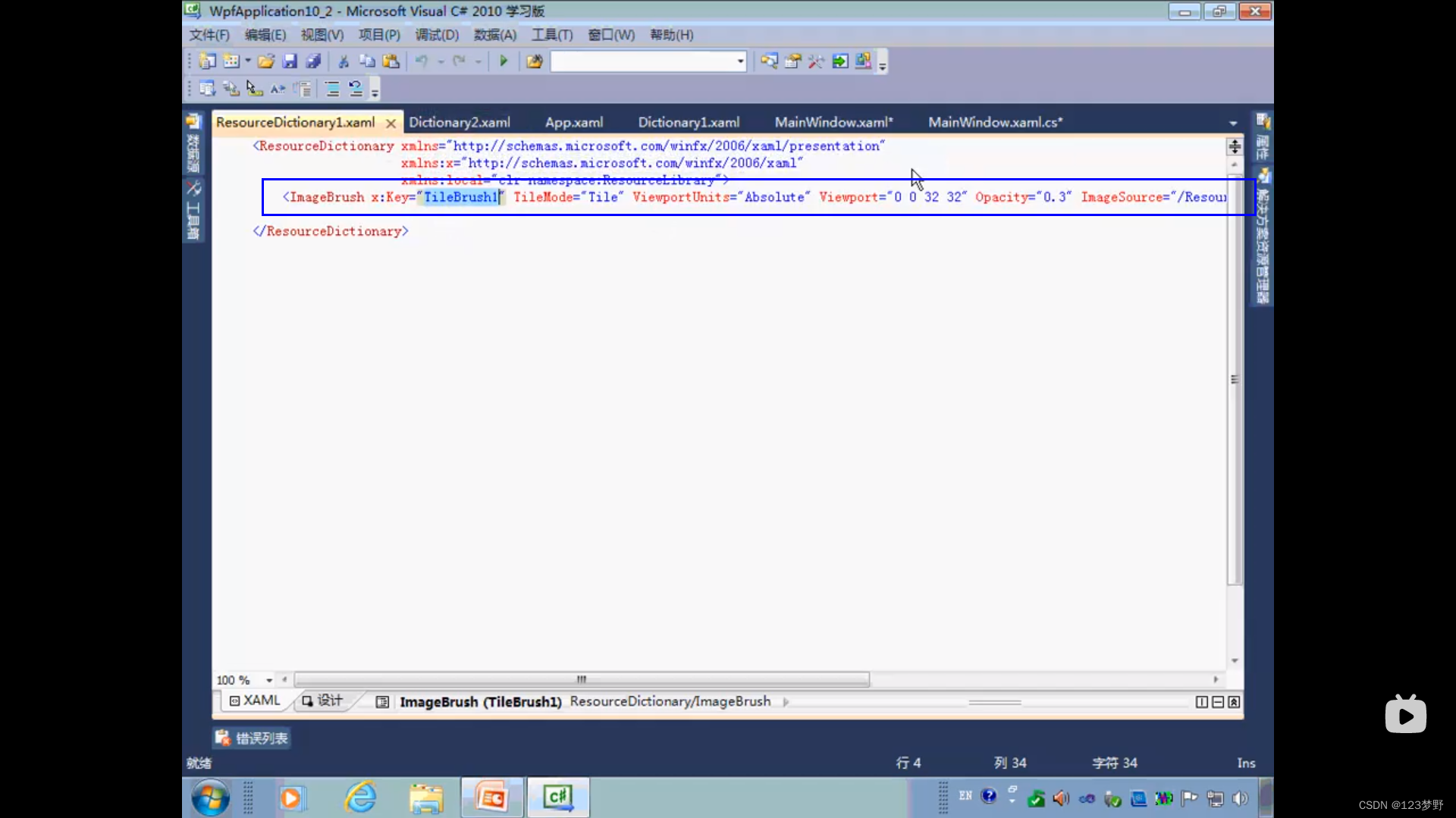The width and height of the screenshot is (1456, 818).
Task: Start debugging with the green play icon
Action: (504, 61)
